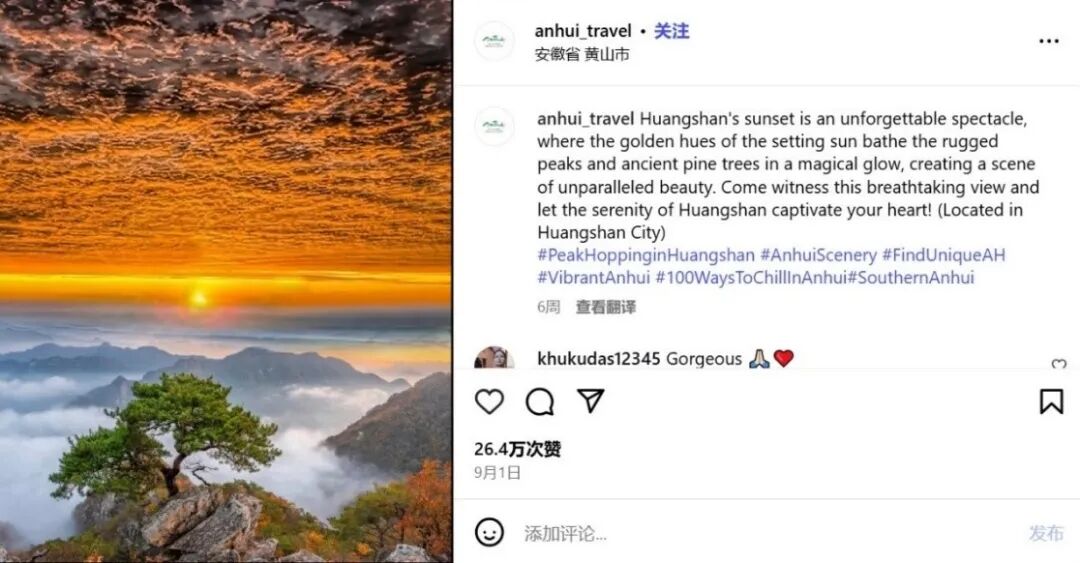This screenshot has height=563, width=1080.
Task: Open the #VibrantAnhui hashtag
Action: [x=594, y=278]
